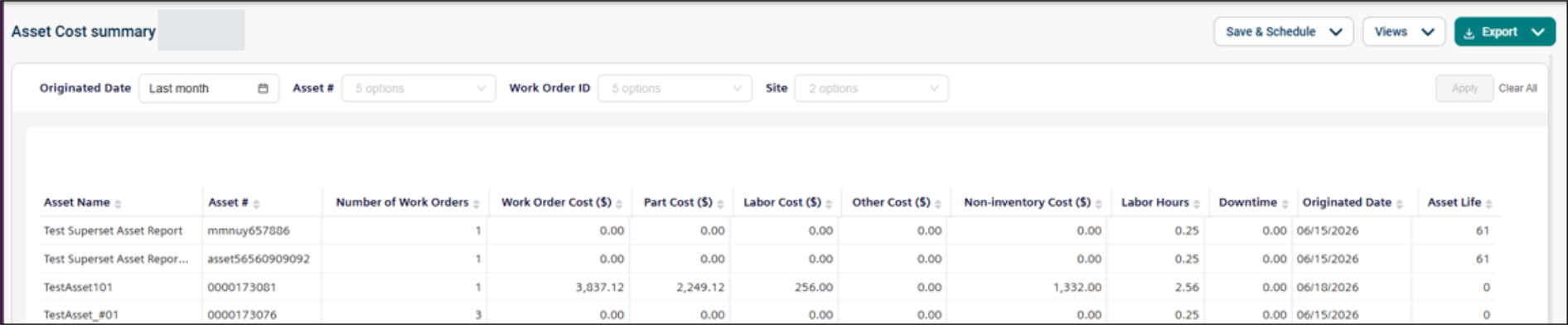This screenshot has width=1568, height=325.
Task: Click Clear All filters link
Action: 1517,89
